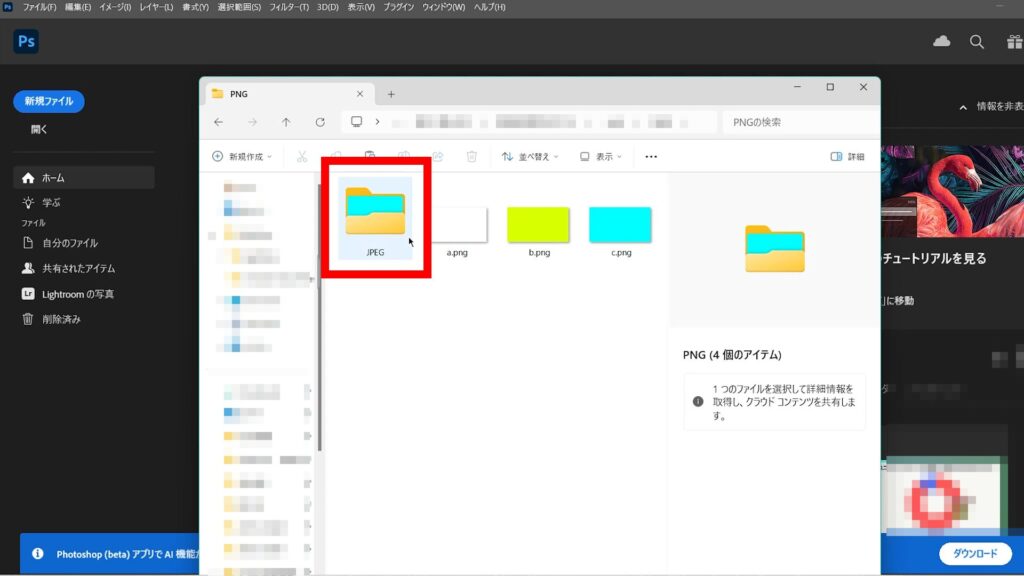
Task: Select the yellow-green b.png file
Action: click(x=539, y=231)
